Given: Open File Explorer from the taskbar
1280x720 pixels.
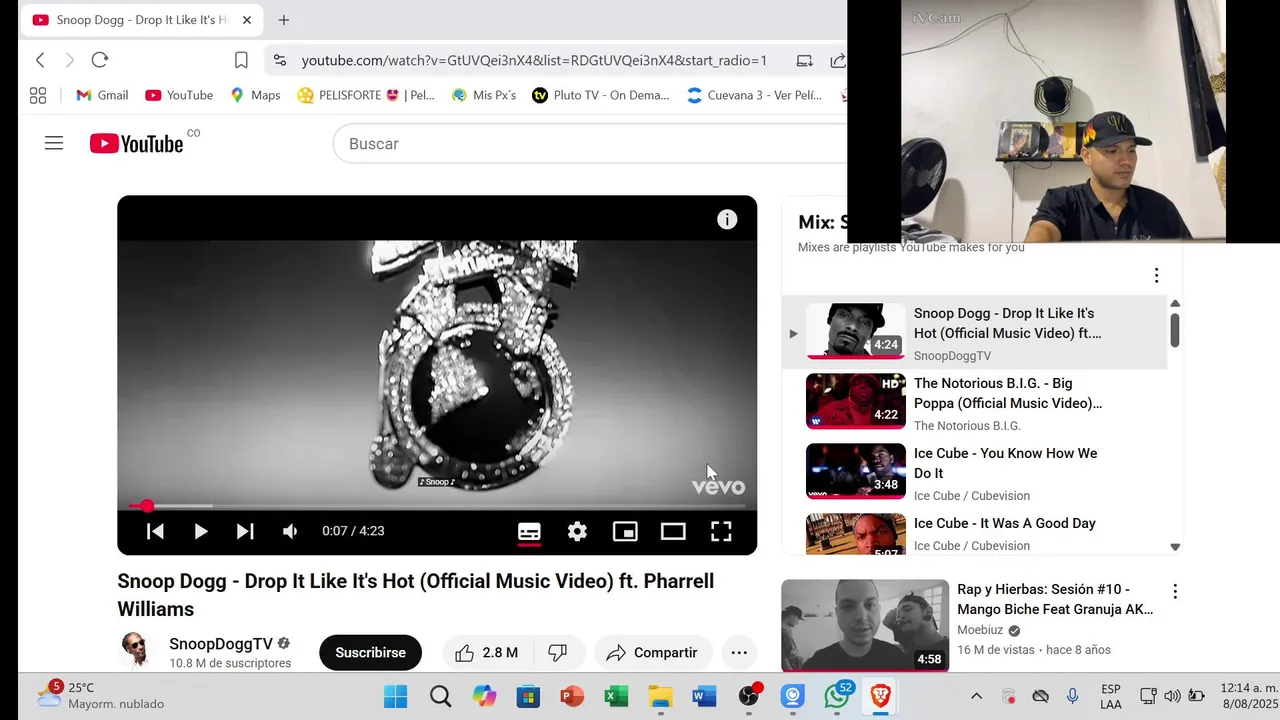Looking at the screenshot, I should coord(660,696).
